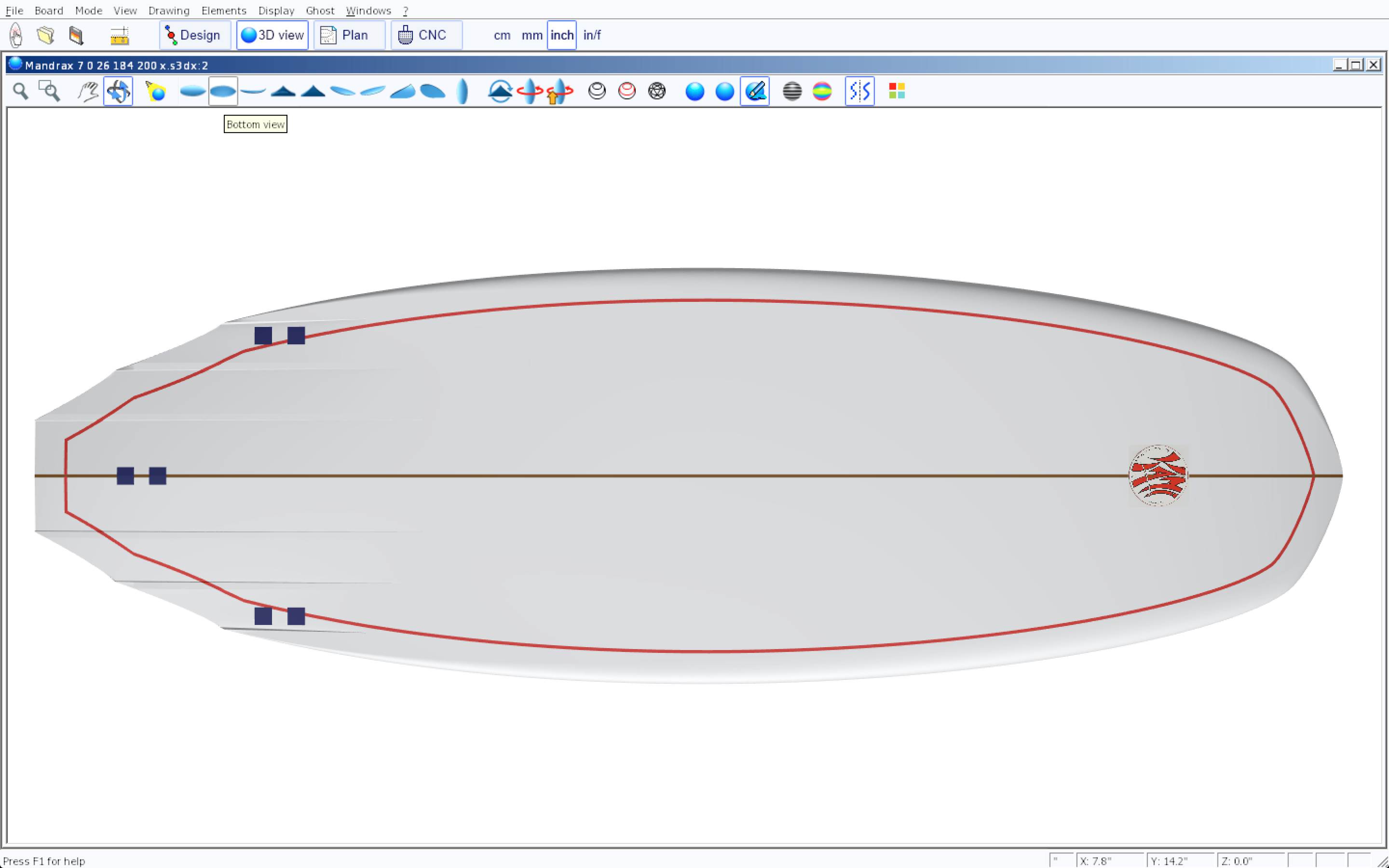The image size is (1389, 868).
Task: Open the Board menu
Action: 49,10
